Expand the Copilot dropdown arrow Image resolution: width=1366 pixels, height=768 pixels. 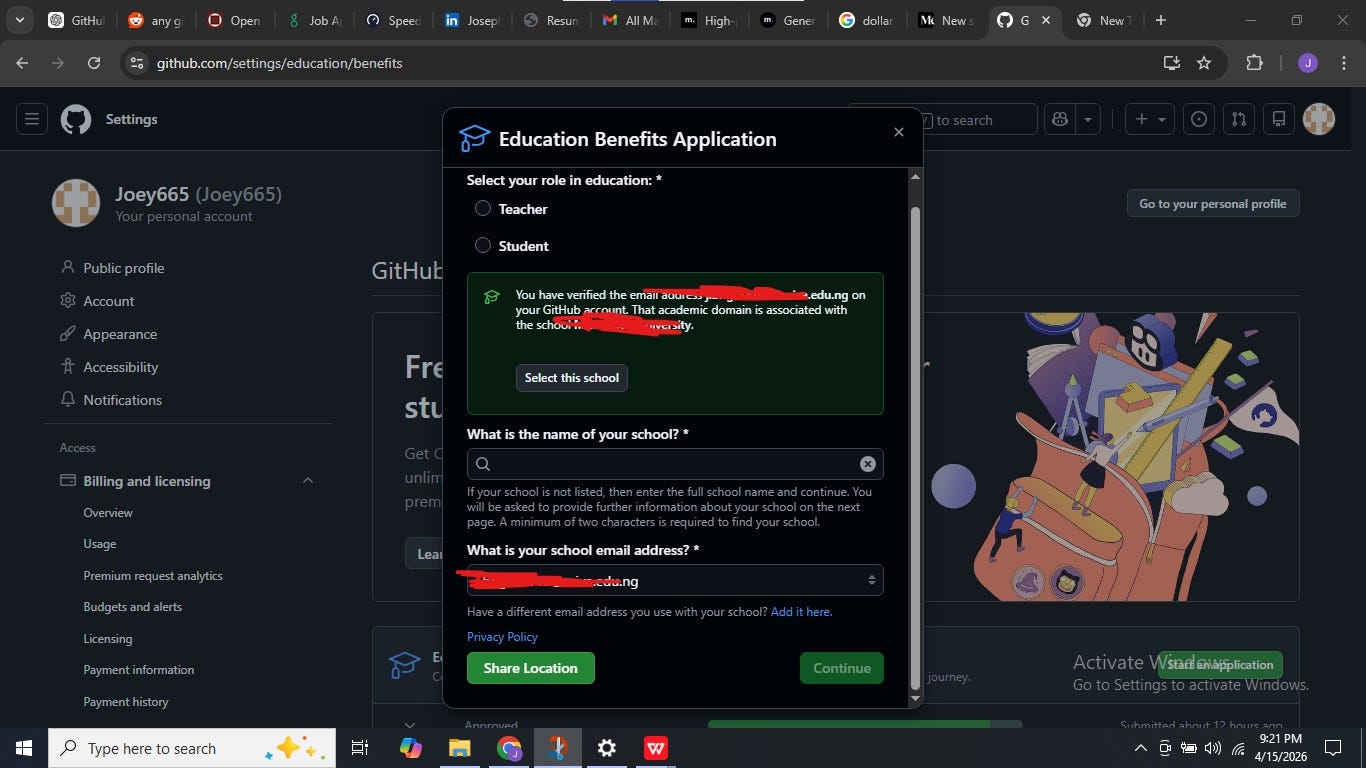tap(1088, 119)
